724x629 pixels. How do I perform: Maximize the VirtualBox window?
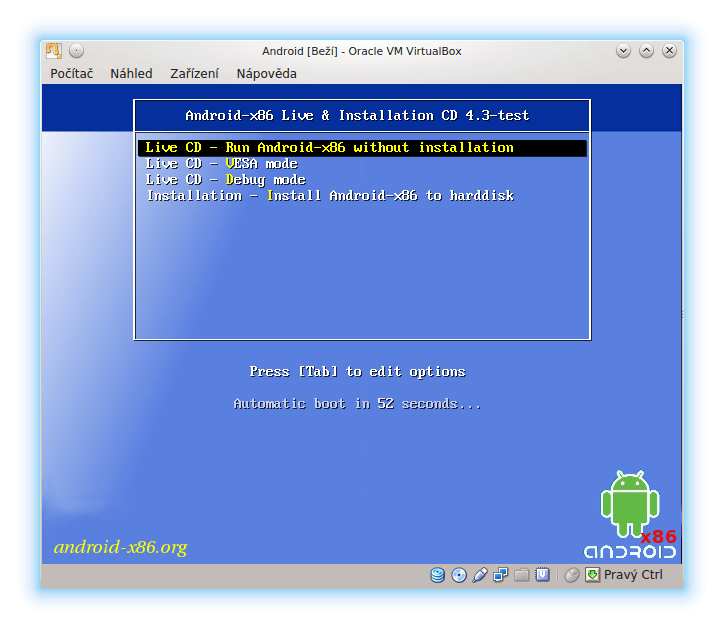(x=646, y=51)
